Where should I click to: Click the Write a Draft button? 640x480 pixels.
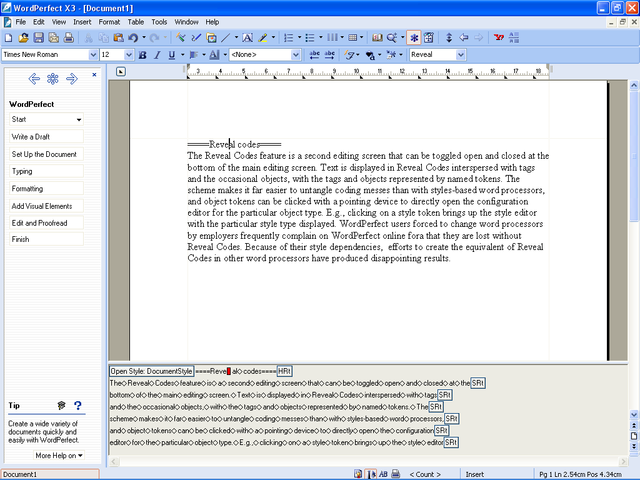point(46,137)
